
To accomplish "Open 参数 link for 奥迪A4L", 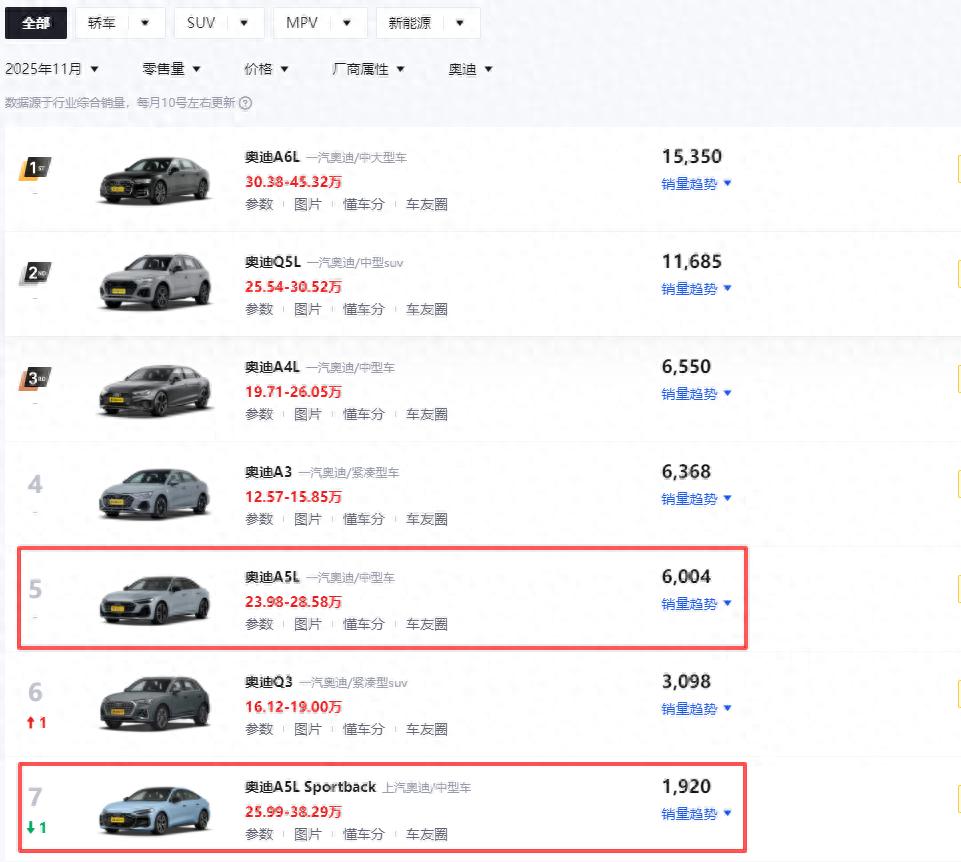I will pyautogui.click(x=259, y=414).
